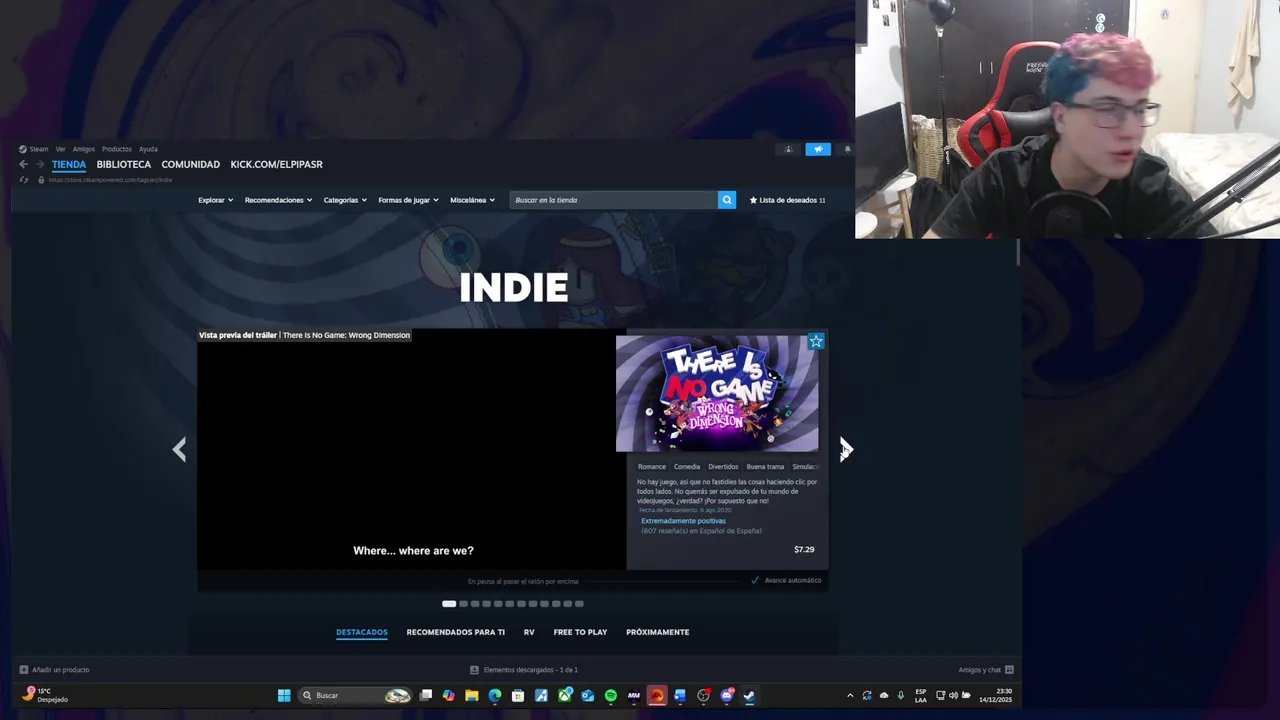This screenshot has height=720, width=1280.
Task: Go to the TIENDA tab
Action: [x=69, y=164]
